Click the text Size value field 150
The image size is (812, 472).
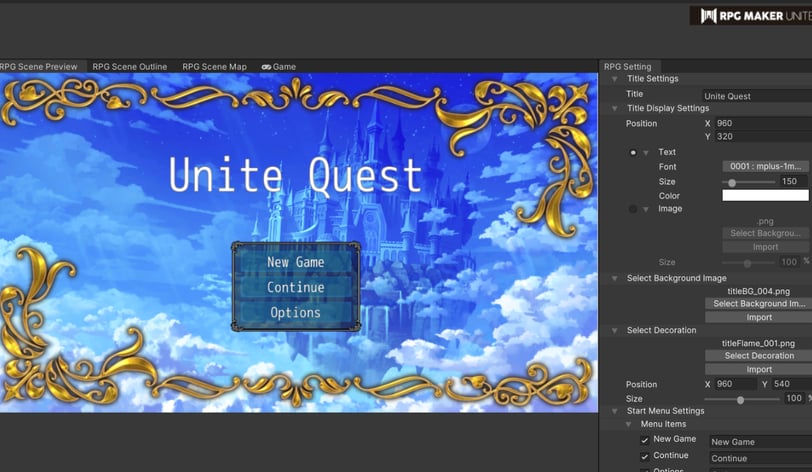coord(793,181)
